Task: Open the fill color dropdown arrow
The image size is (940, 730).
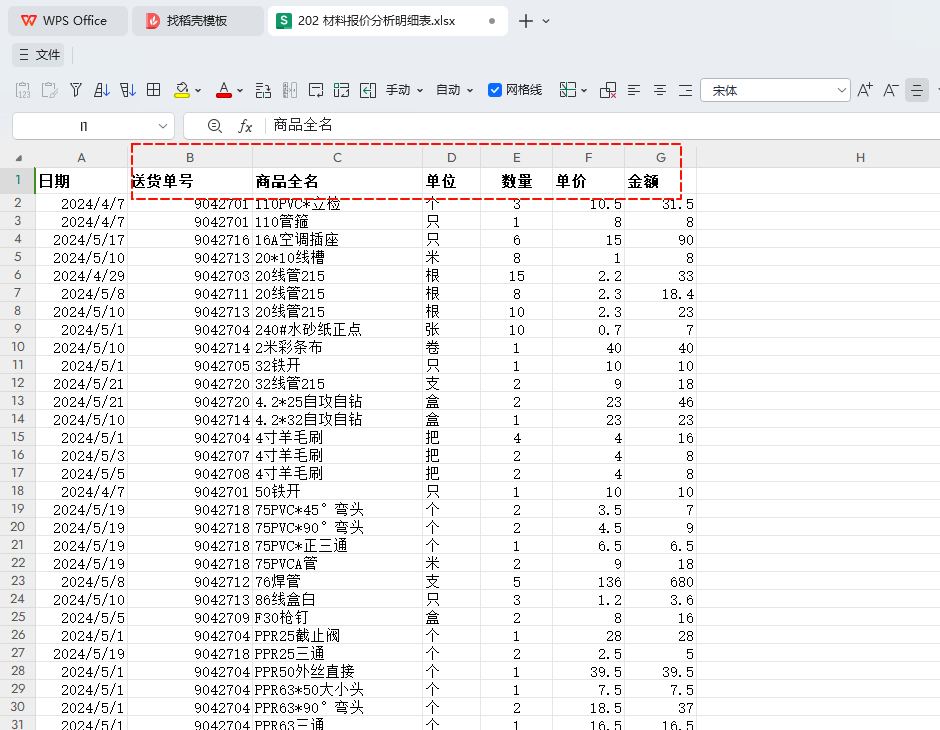Action: coord(198,91)
